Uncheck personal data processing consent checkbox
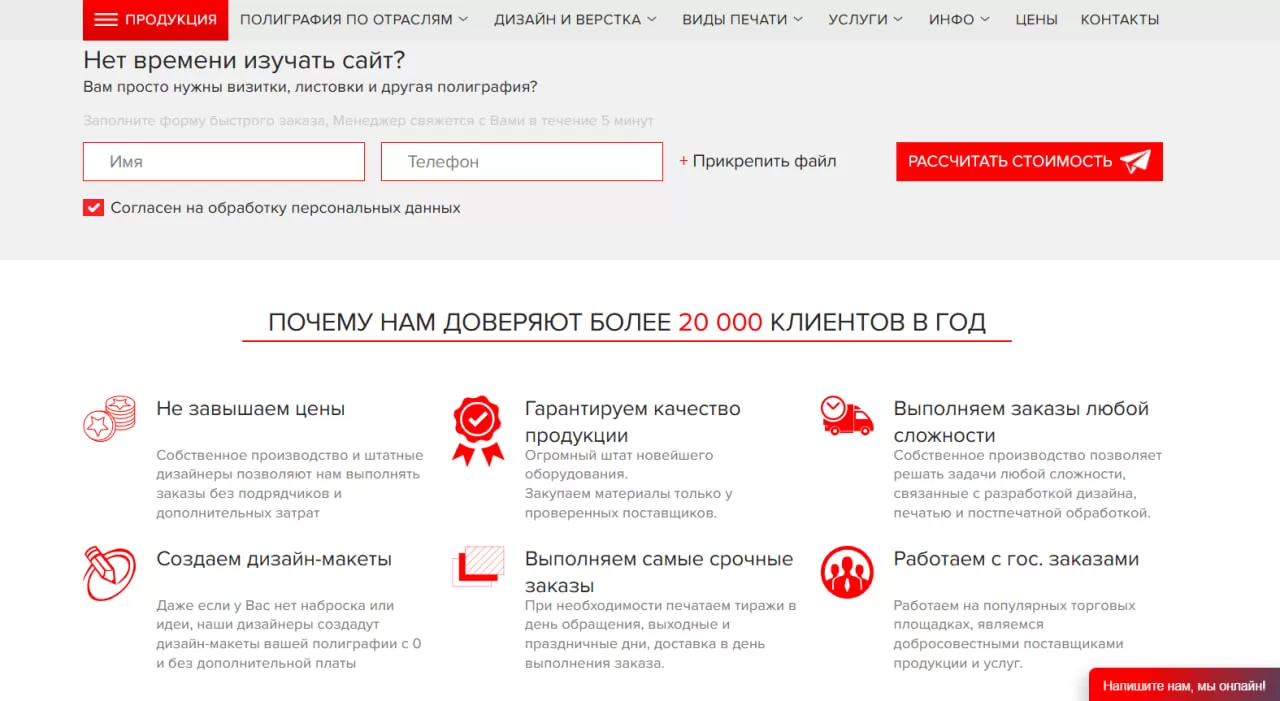 click(94, 208)
